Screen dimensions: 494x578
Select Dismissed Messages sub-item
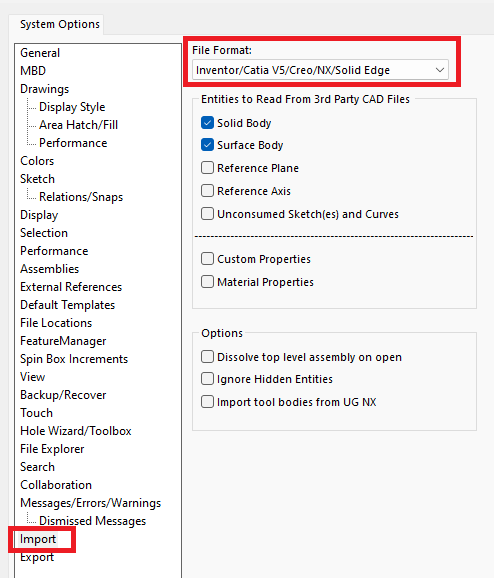tap(93, 521)
